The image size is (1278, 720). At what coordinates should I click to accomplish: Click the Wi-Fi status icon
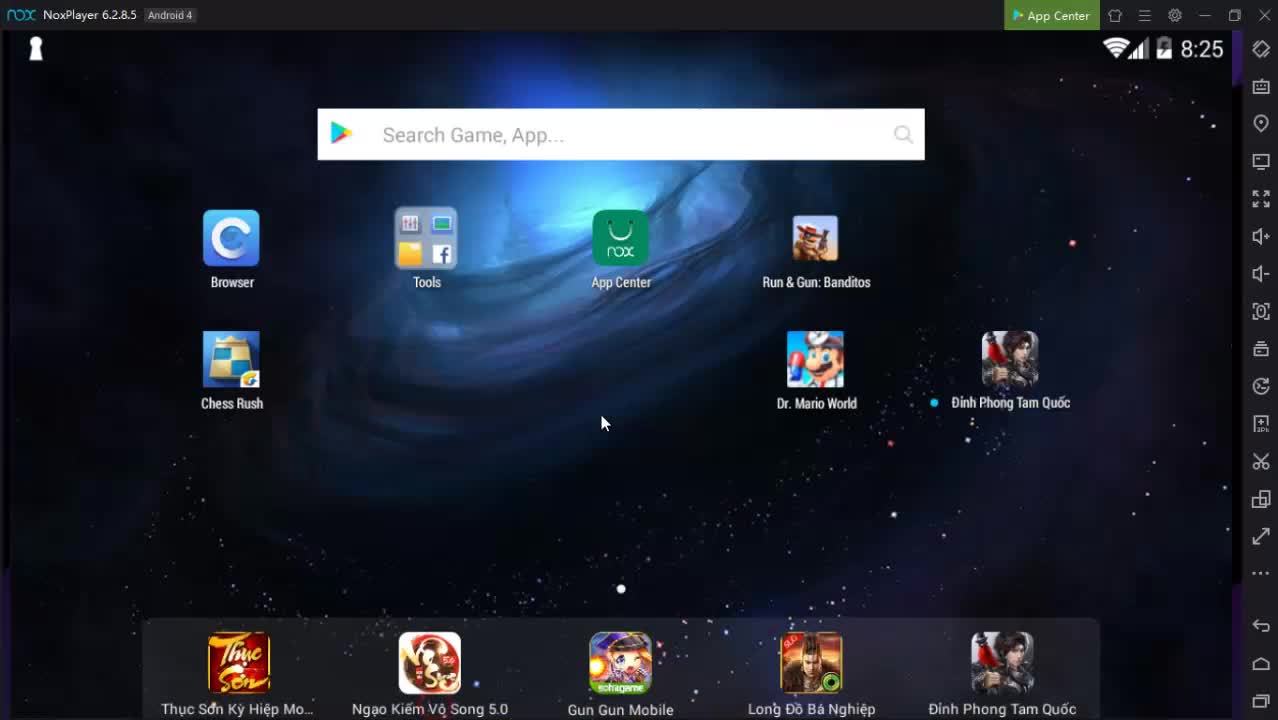pyautogui.click(x=1115, y=48)
